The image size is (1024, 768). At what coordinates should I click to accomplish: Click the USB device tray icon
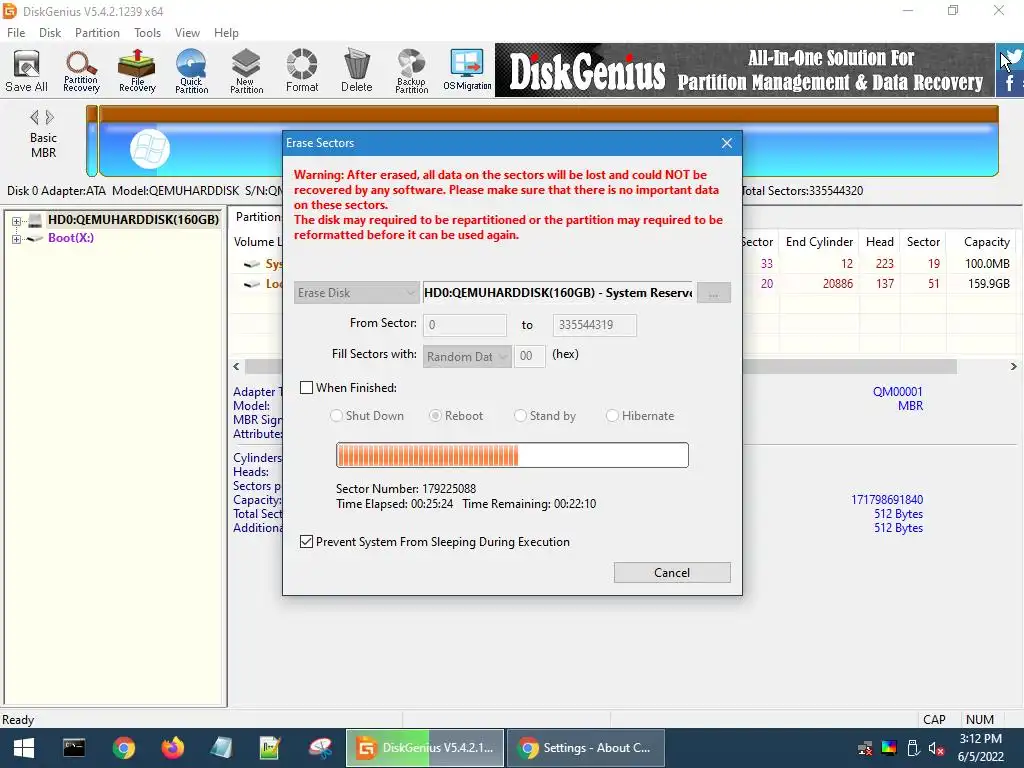[913, 748]
